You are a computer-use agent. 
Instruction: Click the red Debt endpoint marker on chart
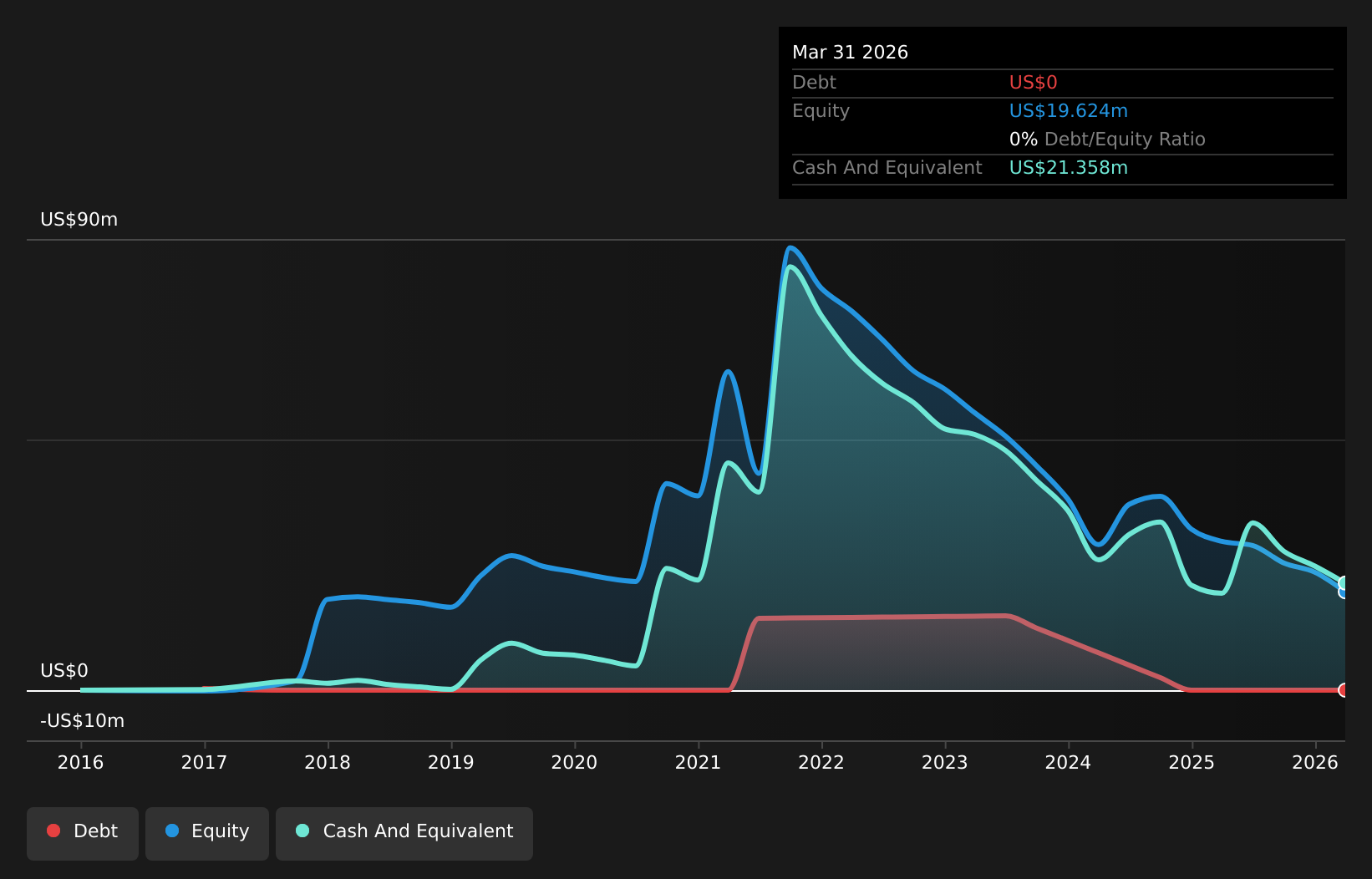click(1344, 690)
